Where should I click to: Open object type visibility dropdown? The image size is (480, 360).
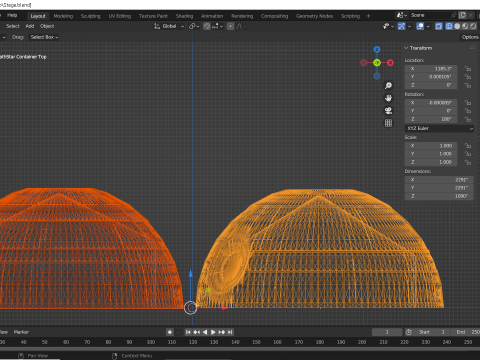pyautogui.click(x=388, y=26)
